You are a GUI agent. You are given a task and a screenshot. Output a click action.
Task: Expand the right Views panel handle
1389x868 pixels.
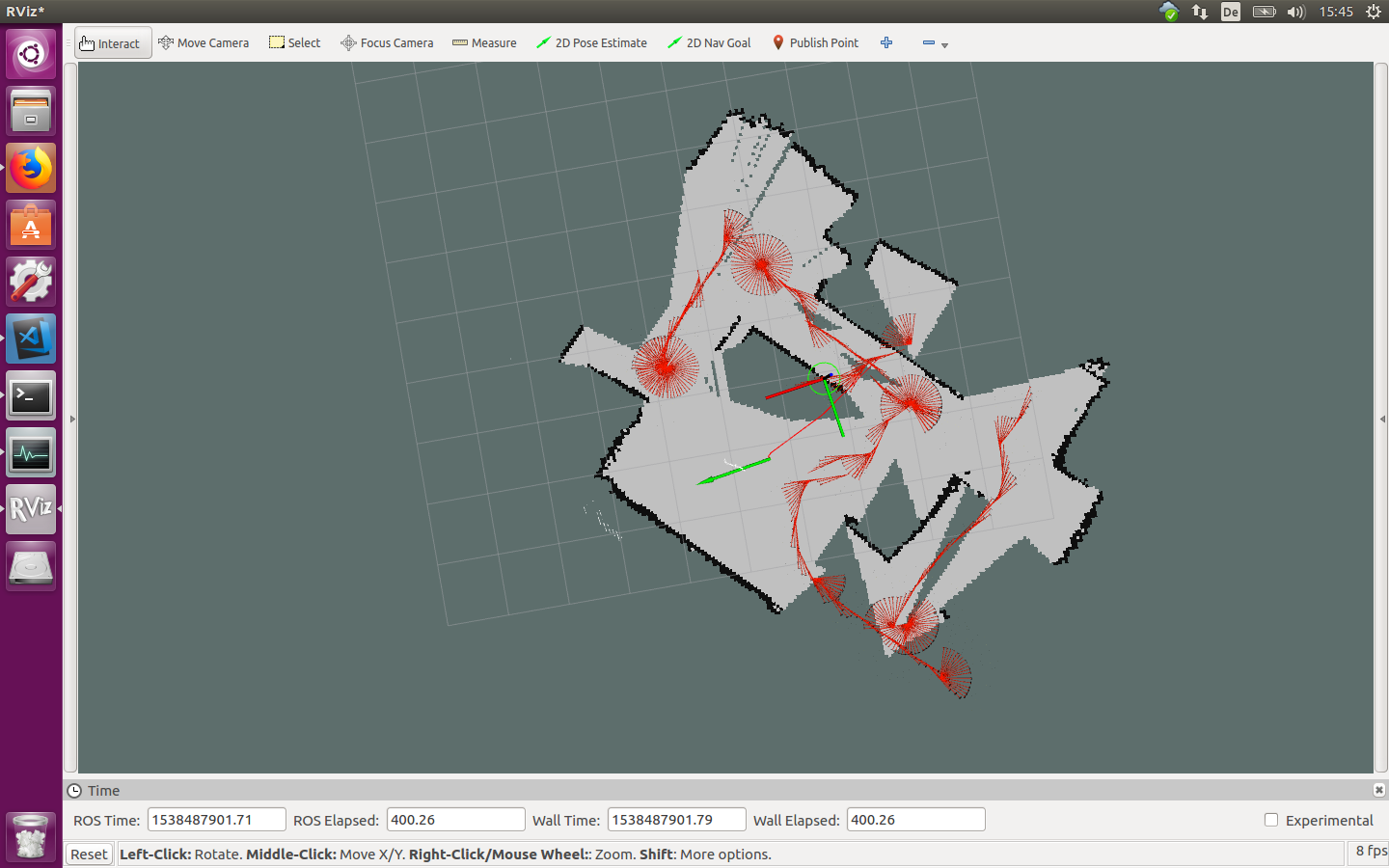pyautogui.click(x=1381, y=419)
